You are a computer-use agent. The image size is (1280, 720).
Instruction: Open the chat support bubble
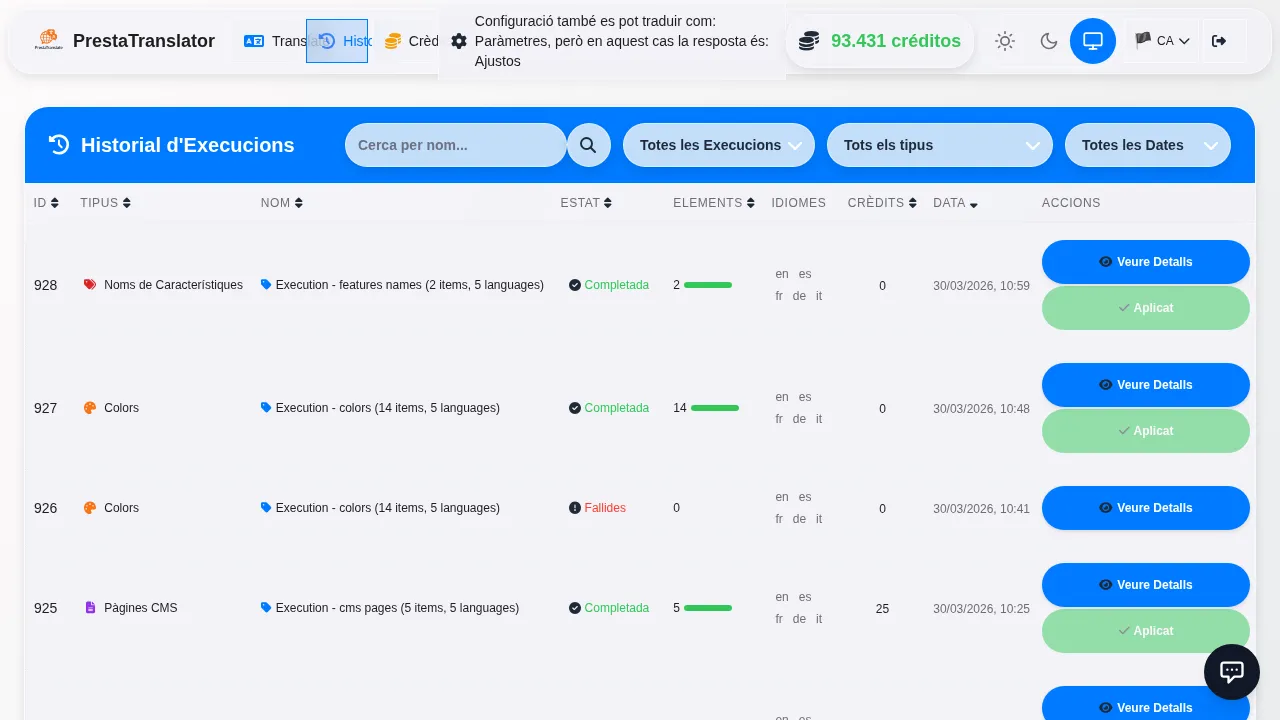pyautogui.click(x=1231, y=672)
